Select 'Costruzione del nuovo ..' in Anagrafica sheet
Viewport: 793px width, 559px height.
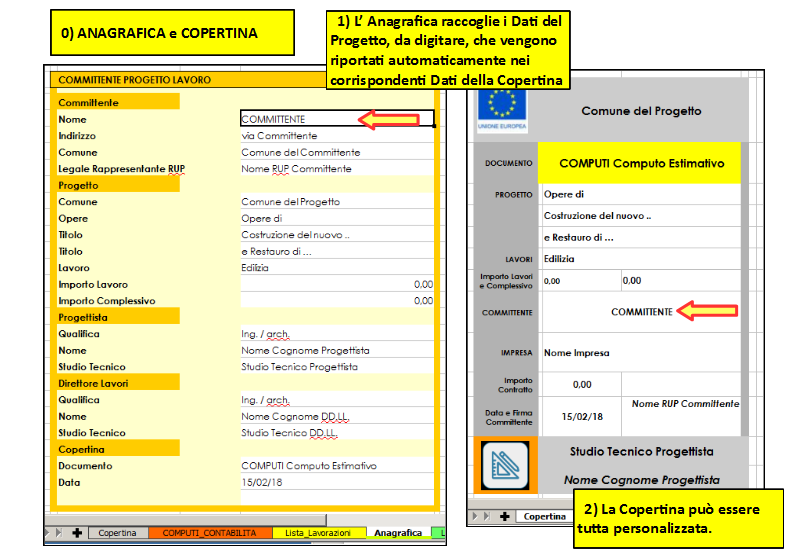(337, 235)
